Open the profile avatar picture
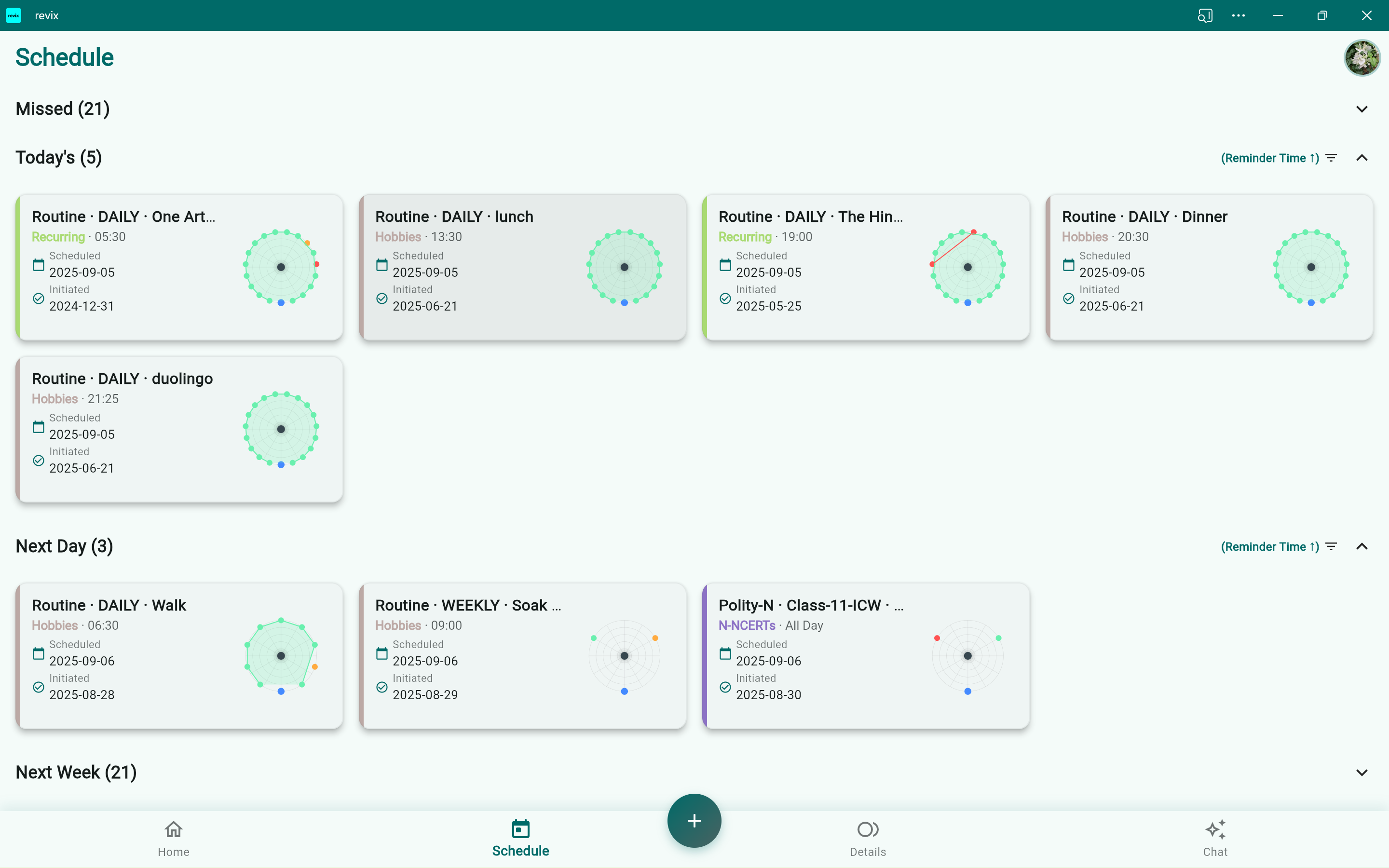The width and height of the screenshot is (1389, 868). (1362, 57)
